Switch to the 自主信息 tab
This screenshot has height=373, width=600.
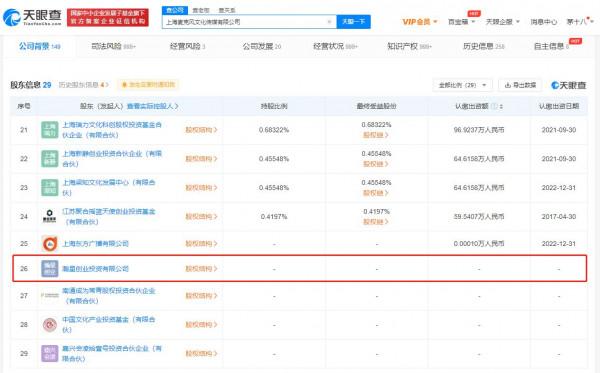551,46
